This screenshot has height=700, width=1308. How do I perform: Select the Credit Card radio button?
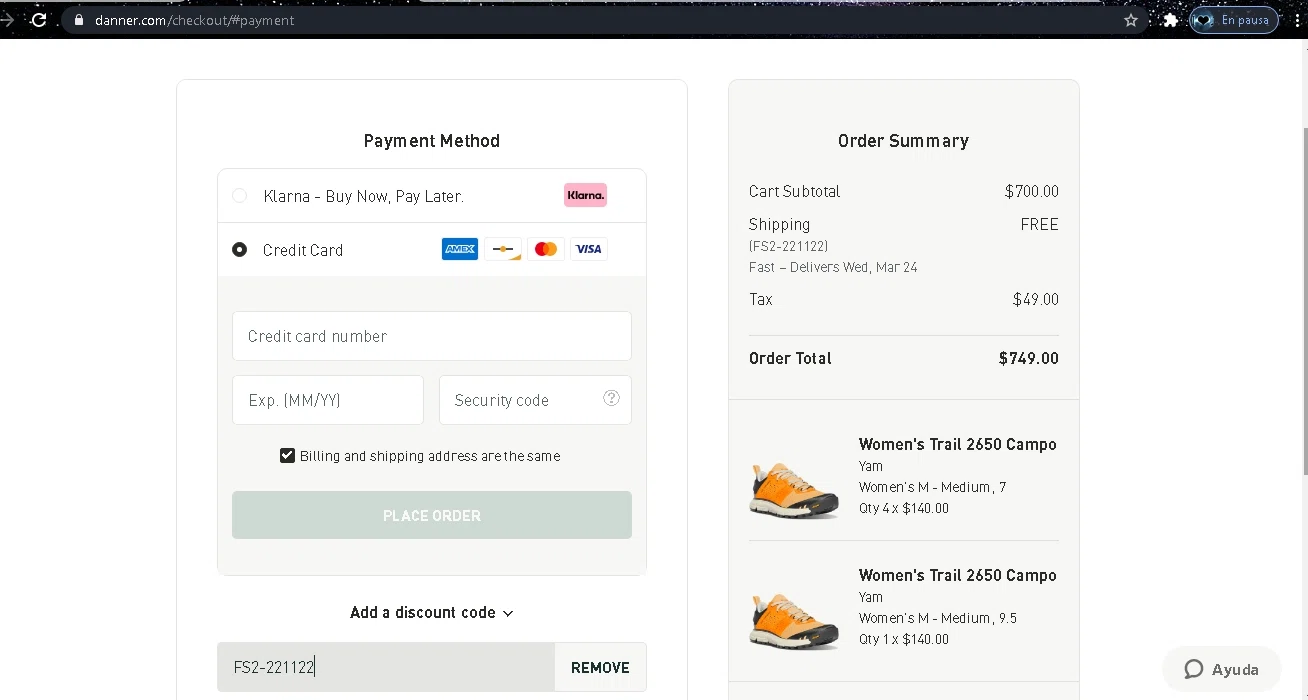point(240,250)
